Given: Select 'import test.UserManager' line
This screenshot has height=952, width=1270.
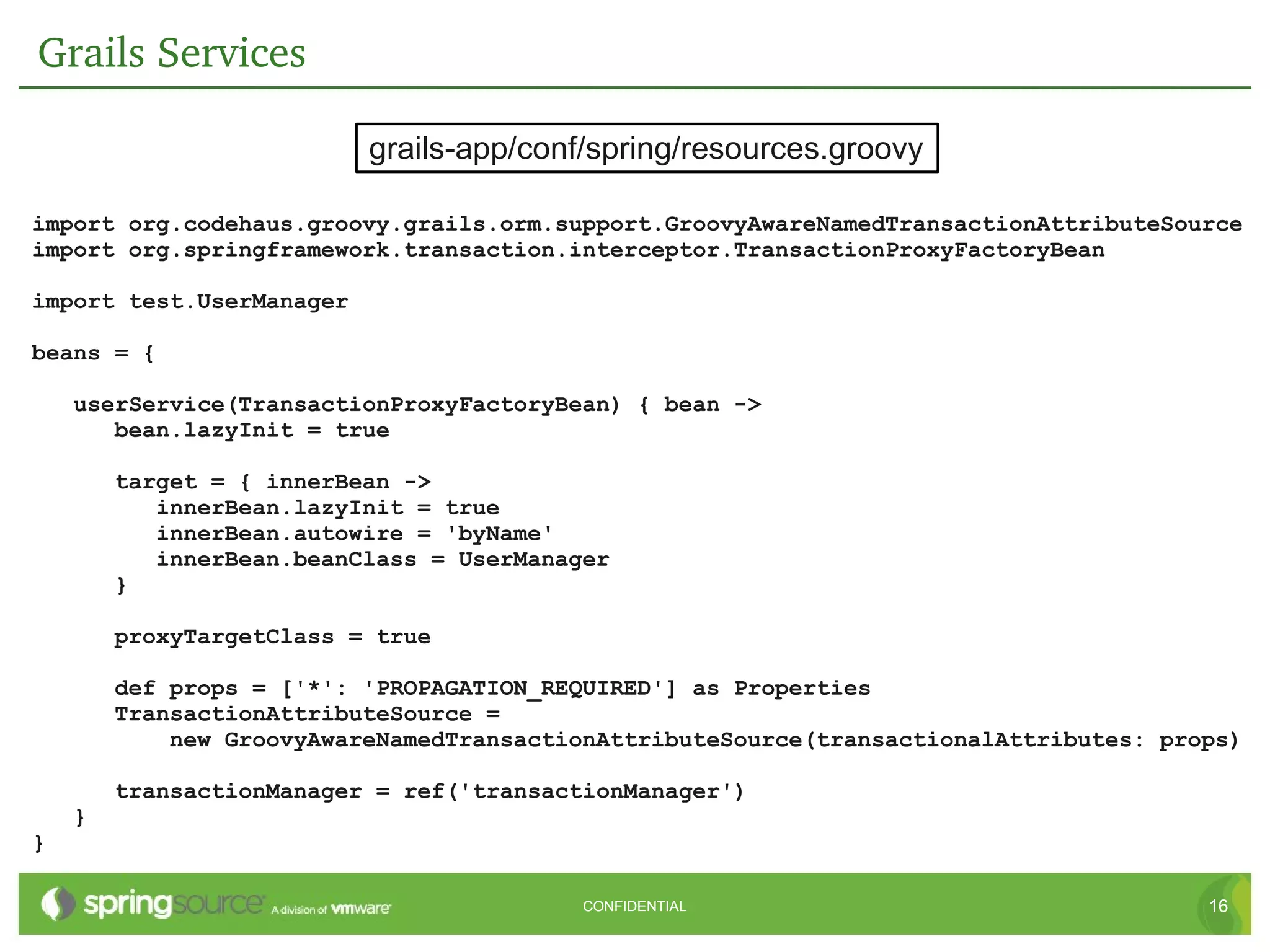Looking at the screenshot, I should 190,301.
